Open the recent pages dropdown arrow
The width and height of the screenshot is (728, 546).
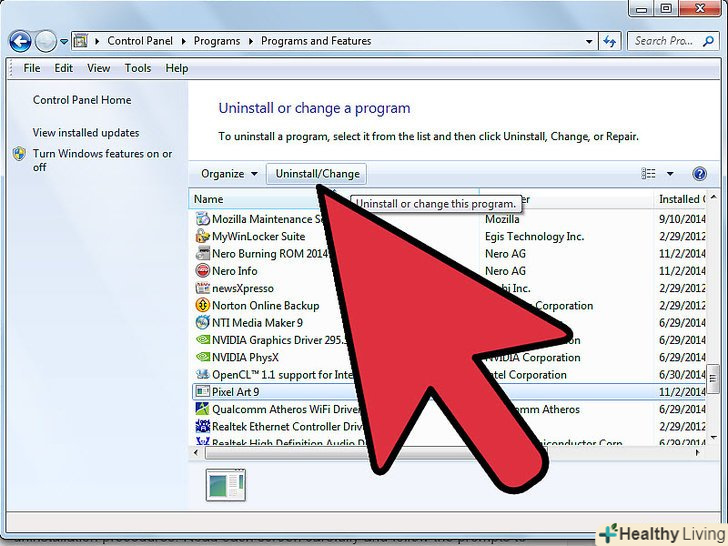64,41
